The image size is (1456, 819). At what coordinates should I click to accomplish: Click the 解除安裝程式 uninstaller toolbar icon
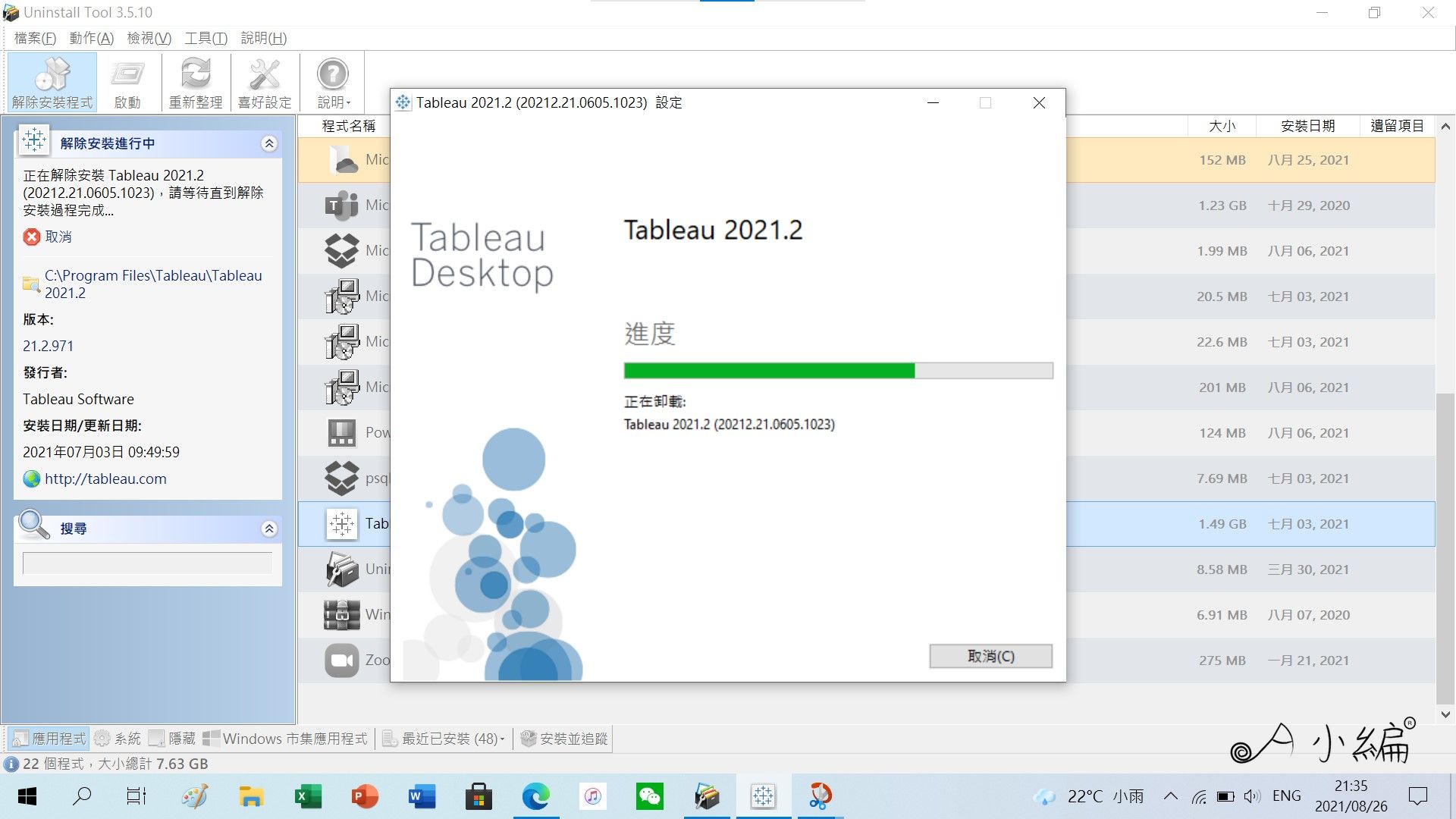point(52,83)
